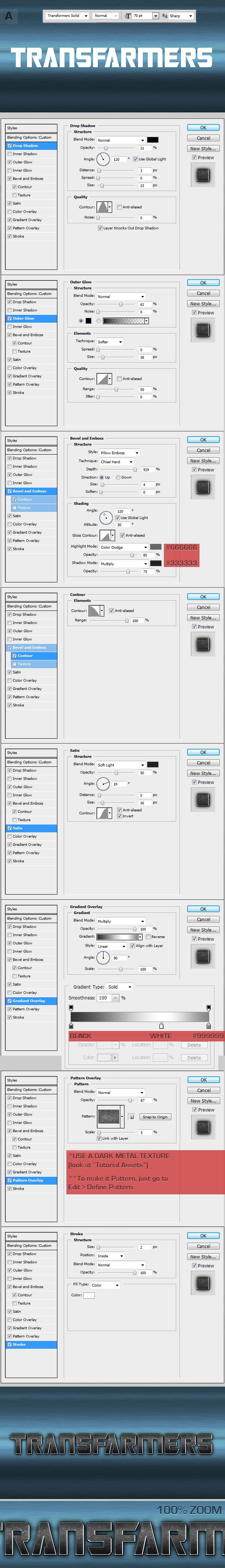
Task: Select the Down direction radio button
Action: (118, 477)
